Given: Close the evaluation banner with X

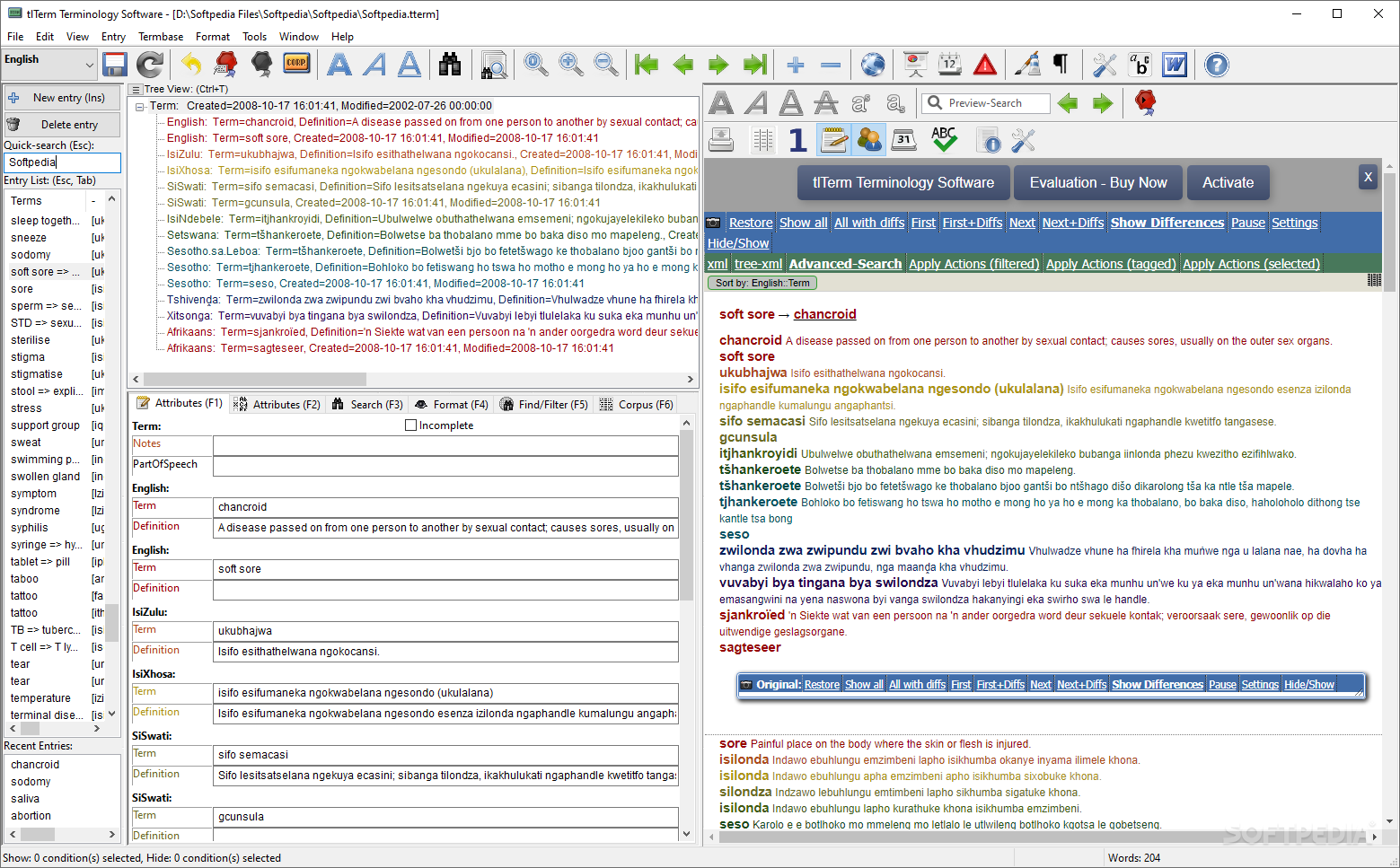Looking at the screenshot, I should (x=1368, y=177).
